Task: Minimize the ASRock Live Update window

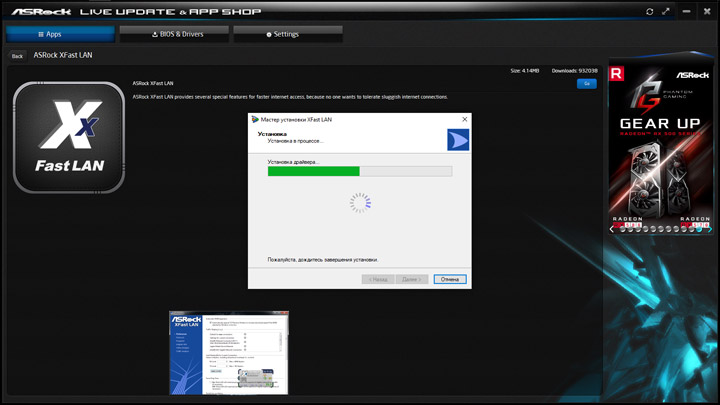Action: coord(686,11)
